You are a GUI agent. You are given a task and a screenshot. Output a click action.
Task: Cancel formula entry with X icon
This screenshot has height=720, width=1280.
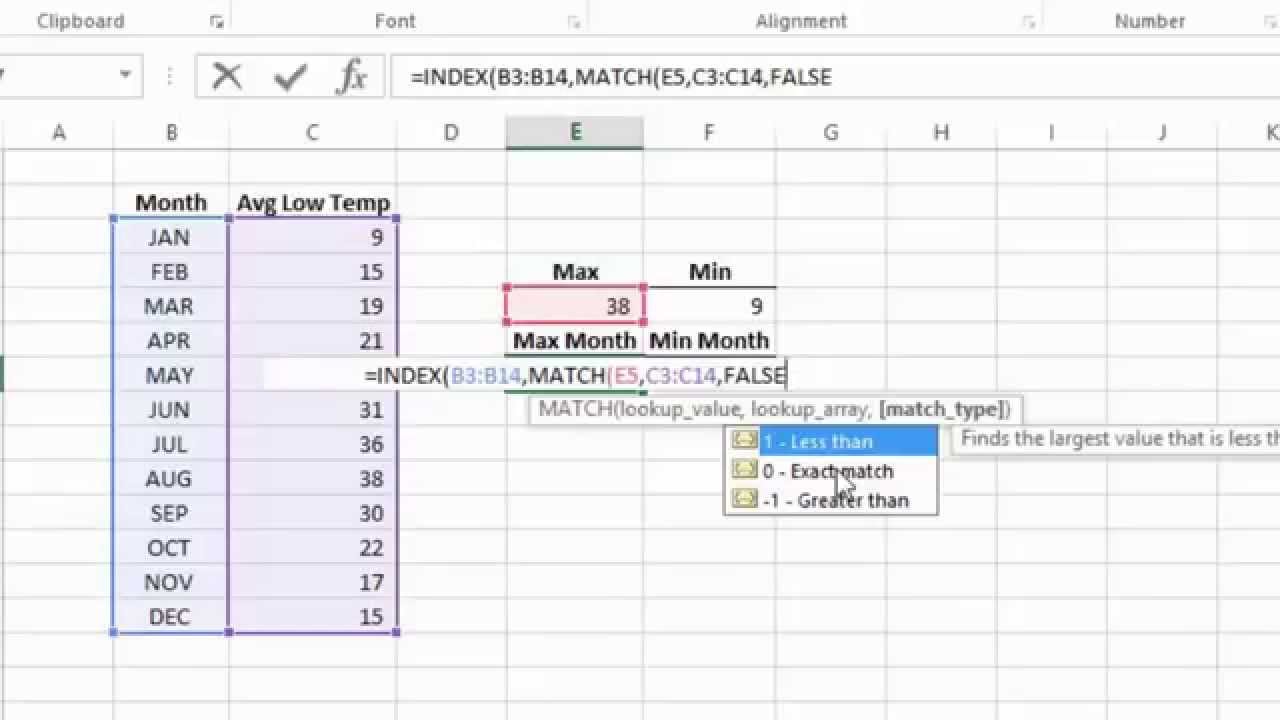(x=227, y=76)
